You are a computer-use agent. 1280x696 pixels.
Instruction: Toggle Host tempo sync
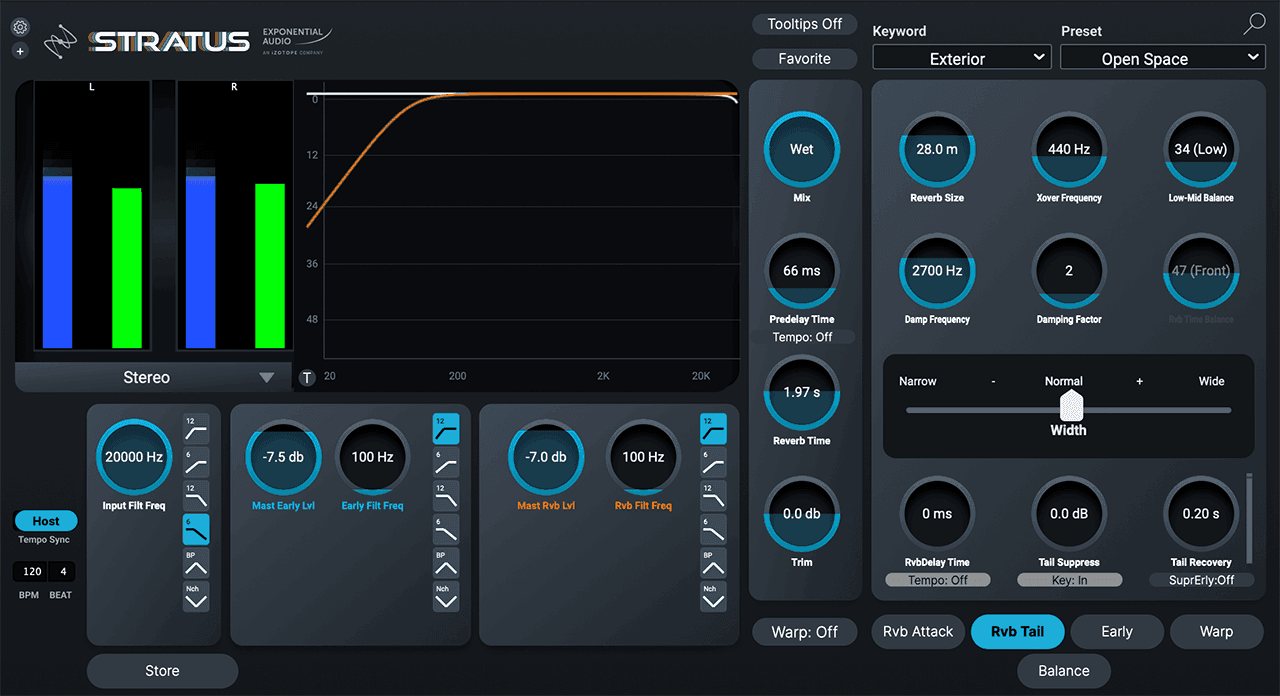[x=46, y=521]
